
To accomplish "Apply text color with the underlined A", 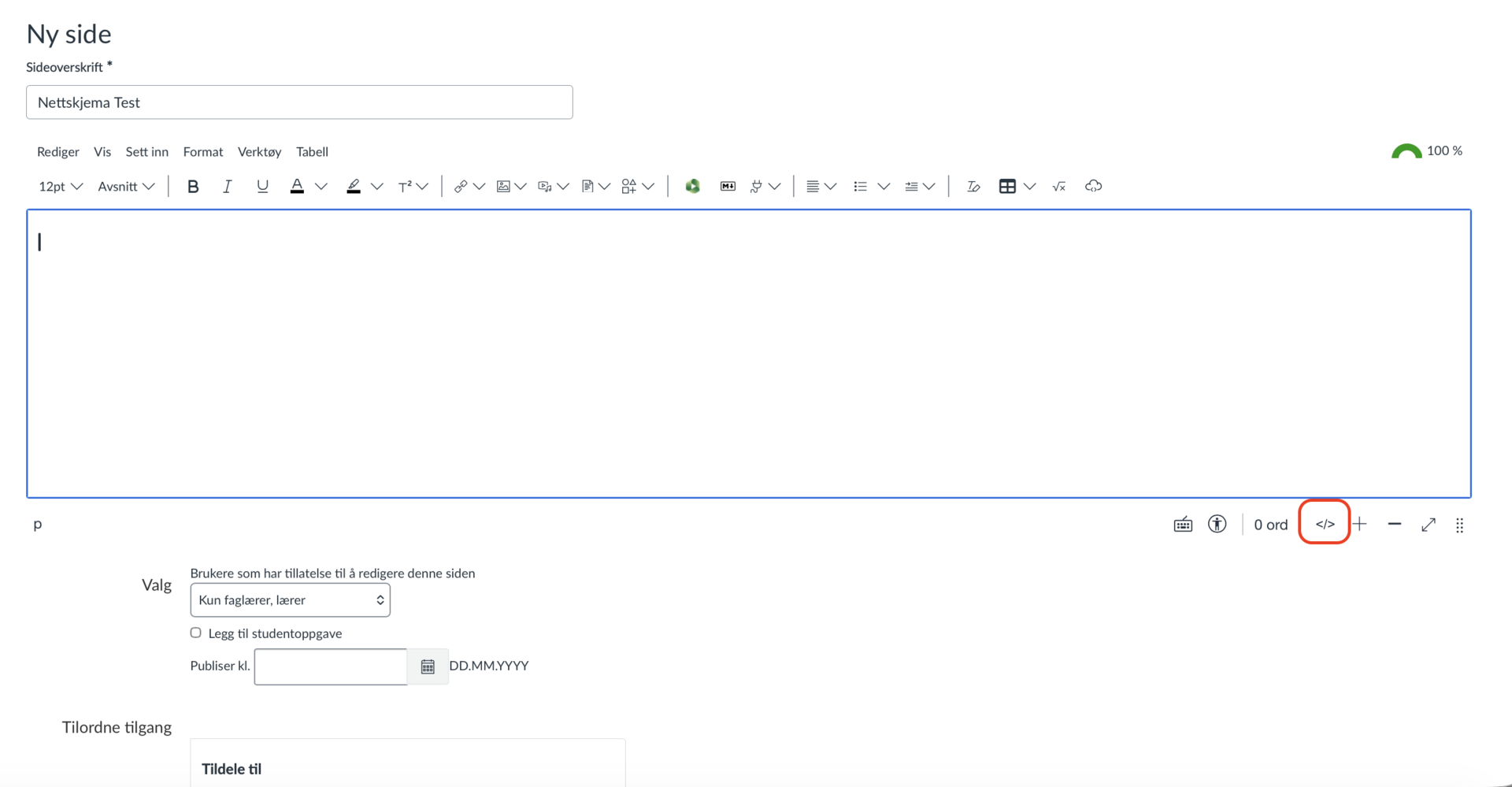I will click(297, 187).
